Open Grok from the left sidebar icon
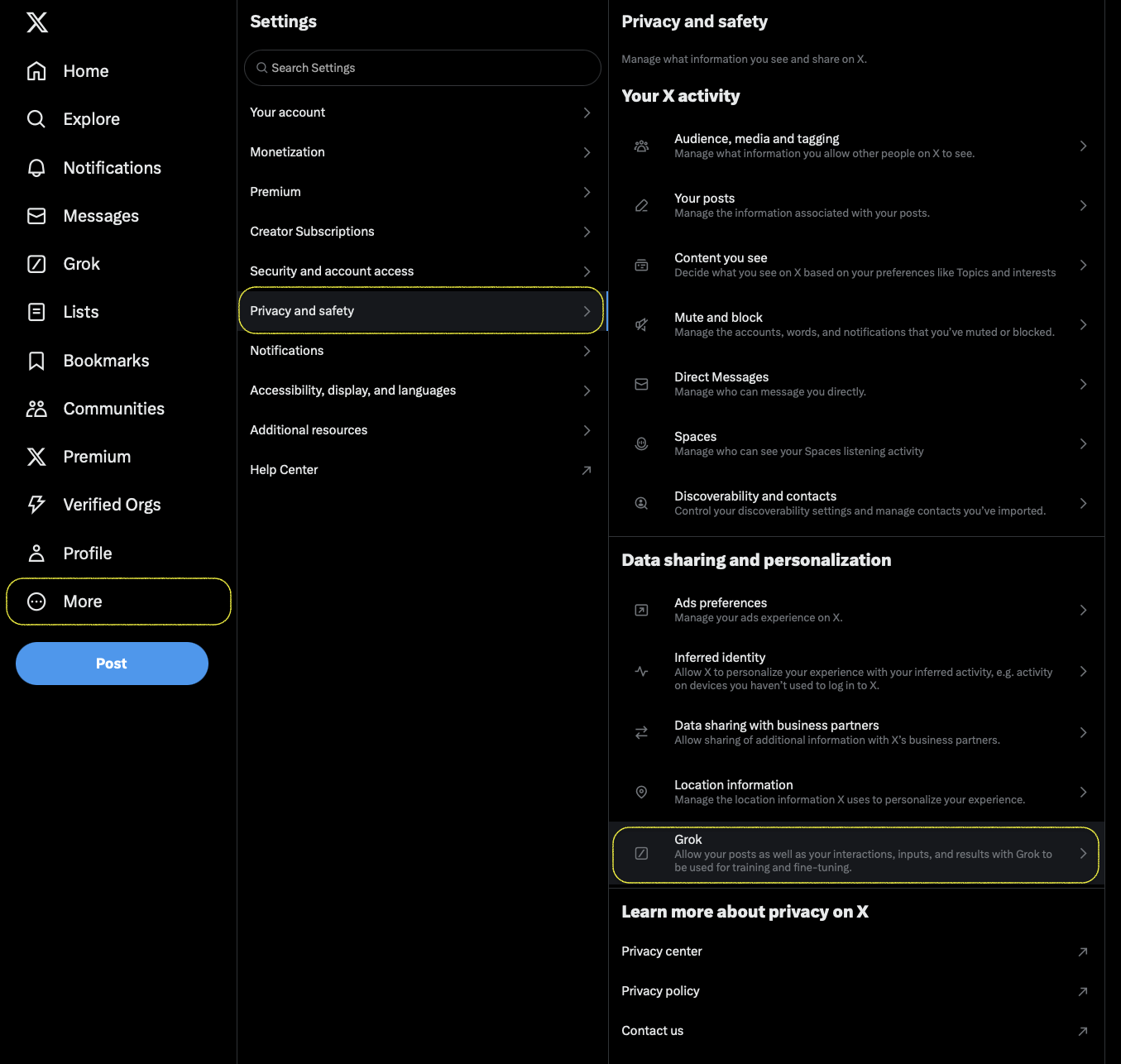Viewport: 1121px width, 1064px height. (36, 264)
